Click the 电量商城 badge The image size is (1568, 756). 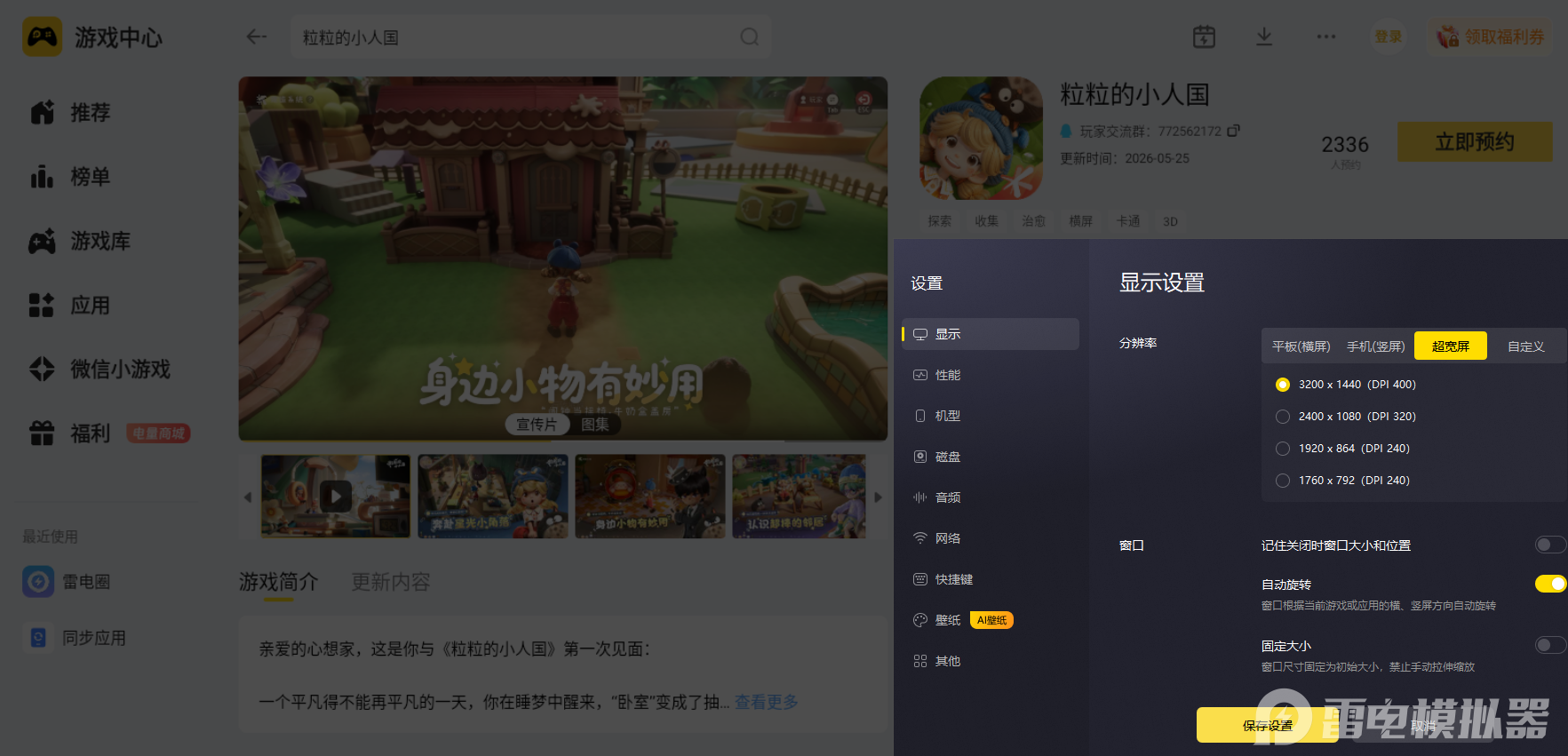(x=158, y=434)
